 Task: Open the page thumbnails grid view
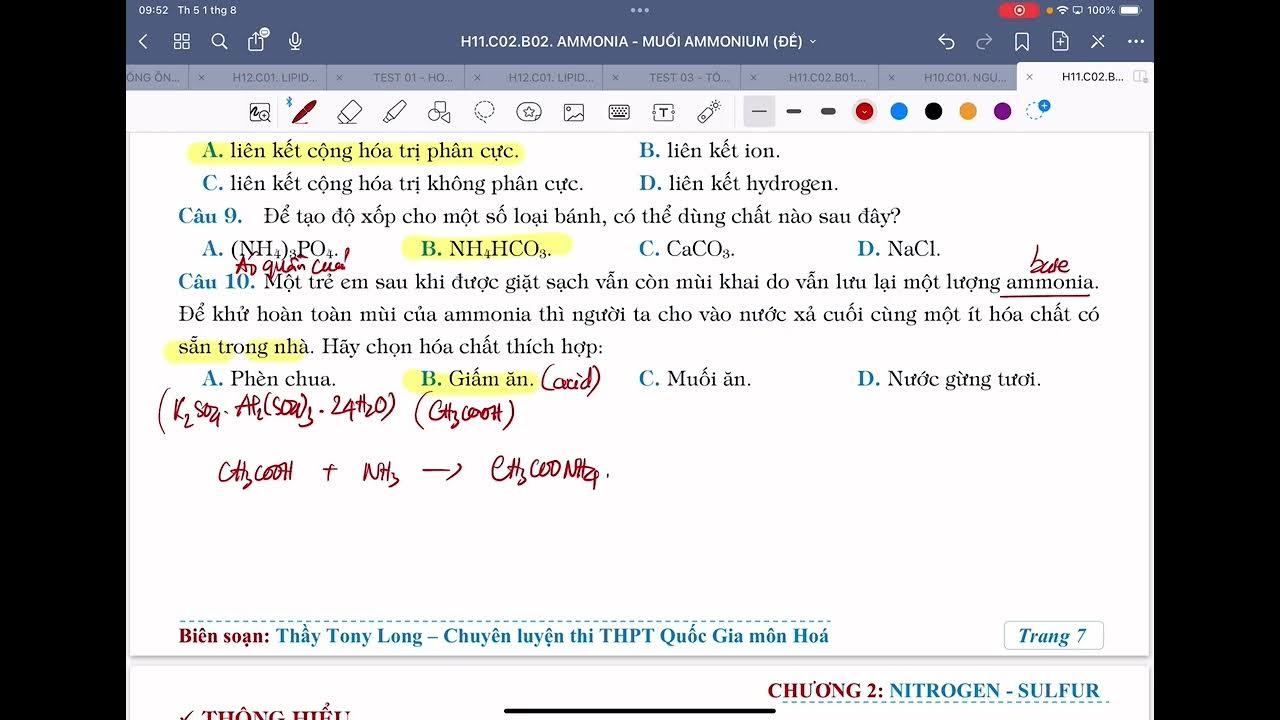point(182,41)
